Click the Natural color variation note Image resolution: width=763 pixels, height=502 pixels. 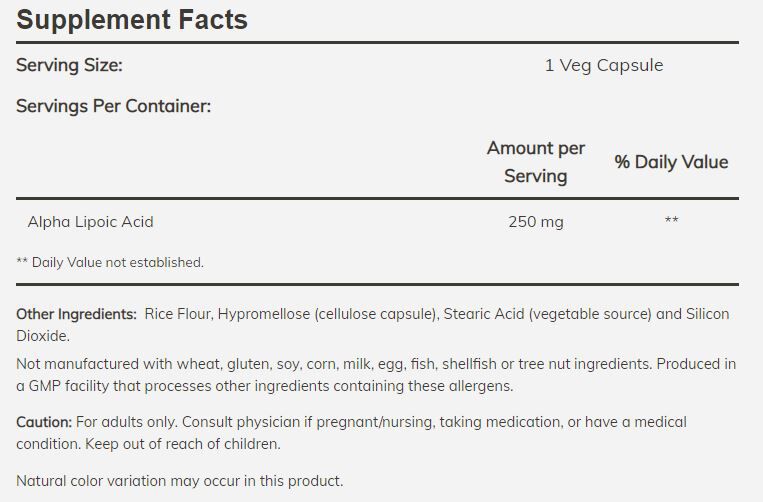(179, 481)
